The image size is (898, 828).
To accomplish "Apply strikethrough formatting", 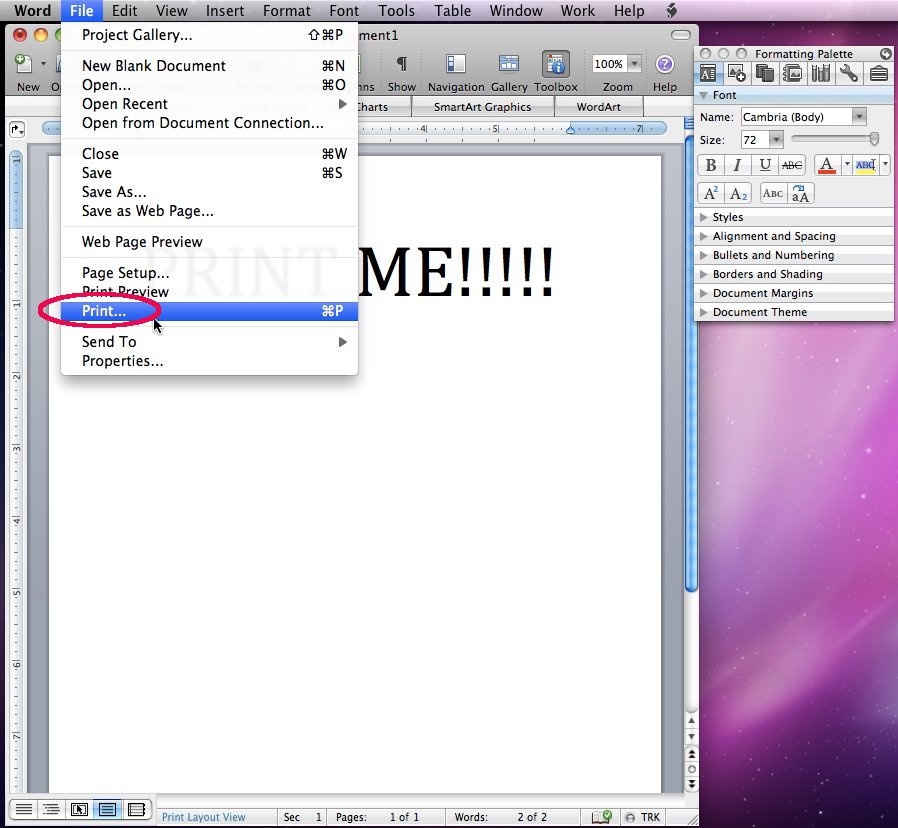I will (x=791, y=165).
